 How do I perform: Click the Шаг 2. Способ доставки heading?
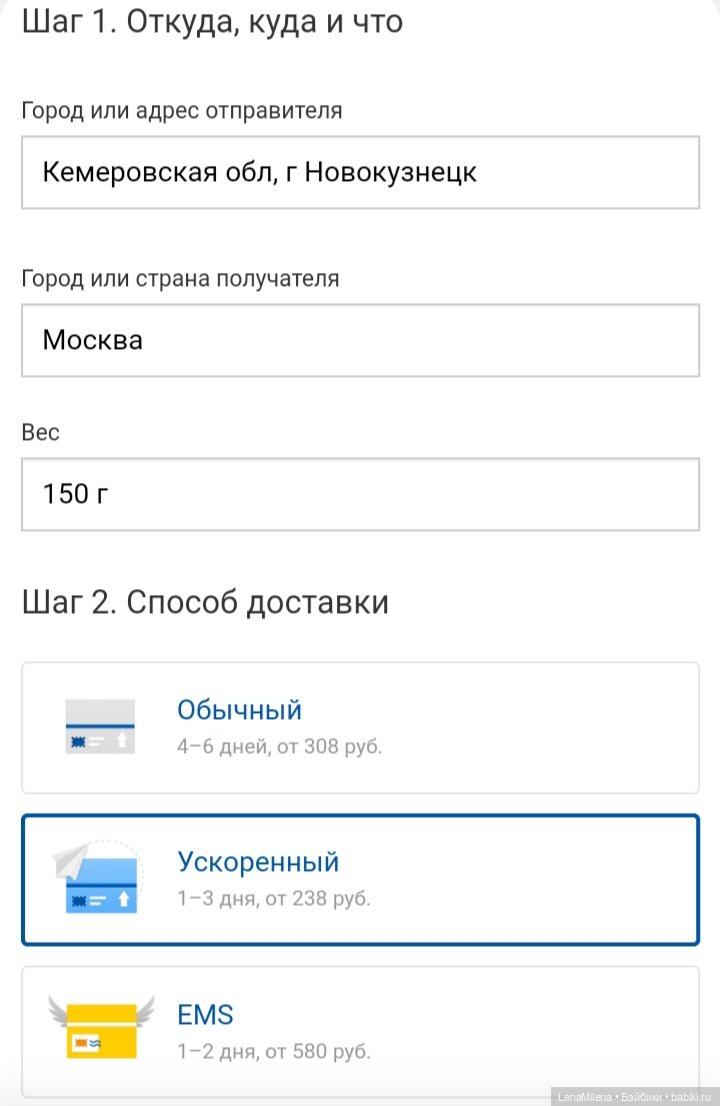point(205,603)
